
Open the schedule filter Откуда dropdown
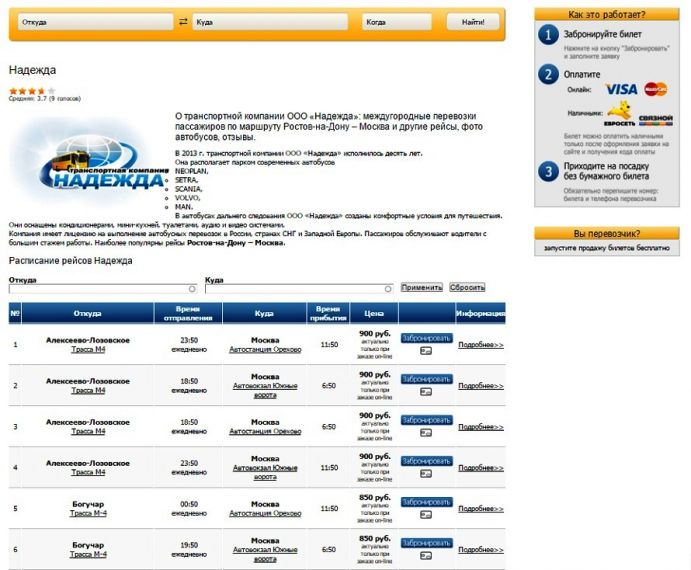click(x=101, y=288)
